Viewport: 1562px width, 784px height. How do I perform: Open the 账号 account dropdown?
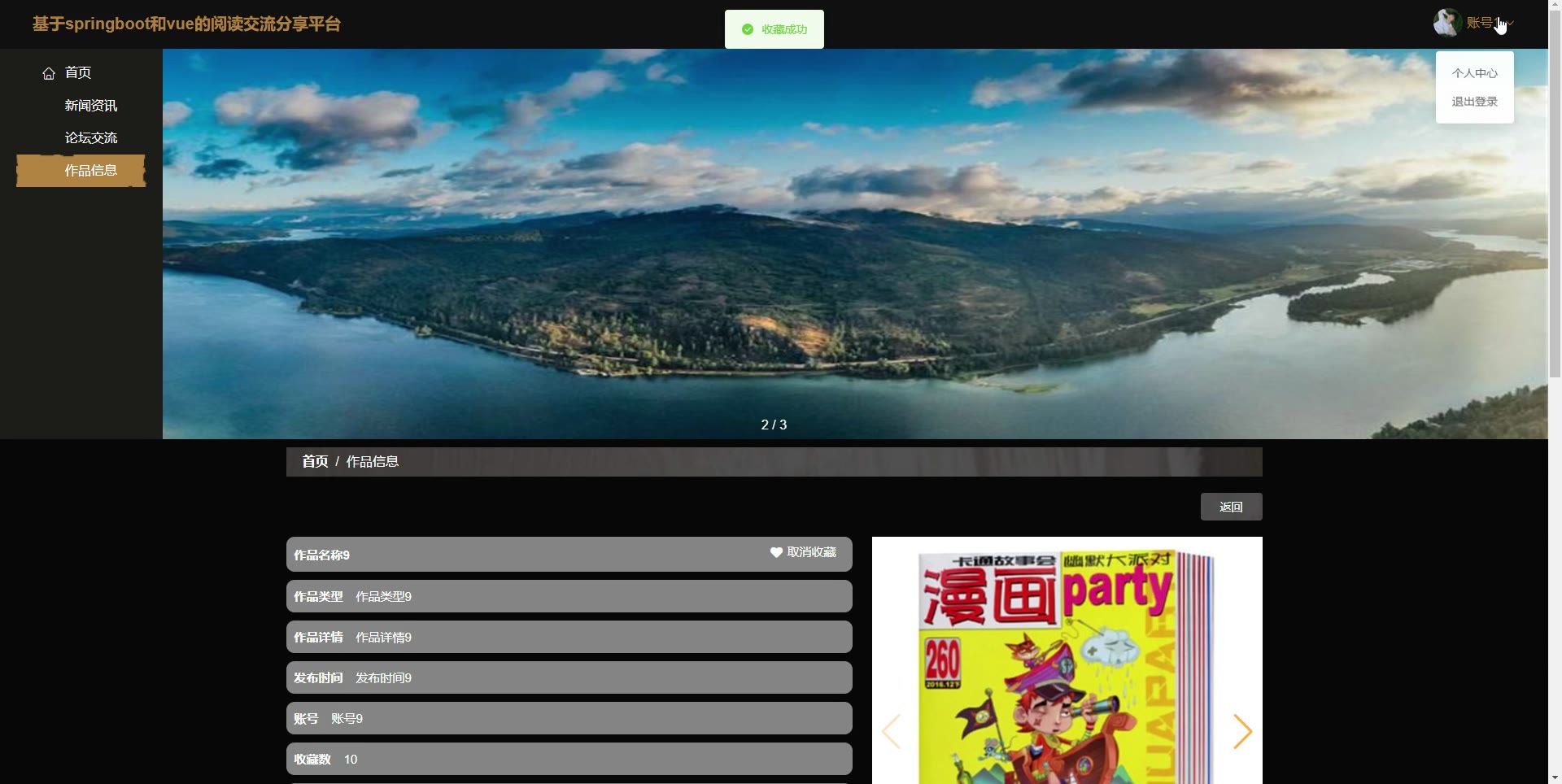[1489, 23]
